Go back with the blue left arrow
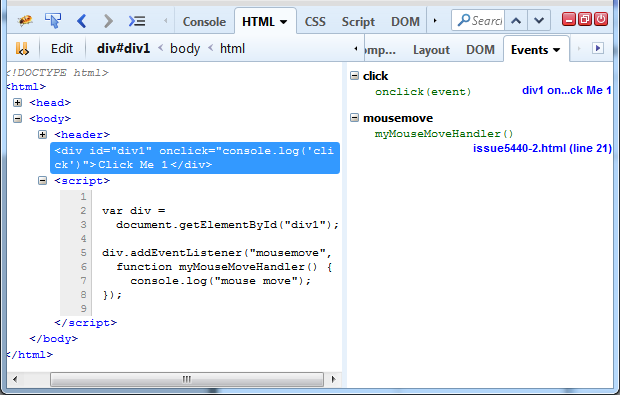 [x=81, y=21]
